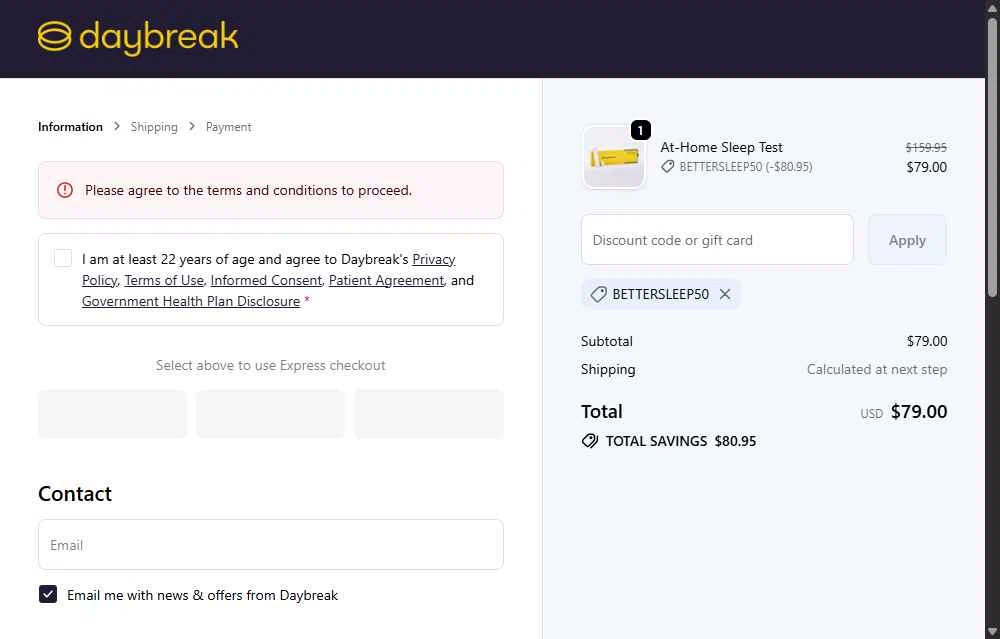Focus the Discount code or gift card field
This screenshot has width=1000, height=639.
[x=717, y=240]
